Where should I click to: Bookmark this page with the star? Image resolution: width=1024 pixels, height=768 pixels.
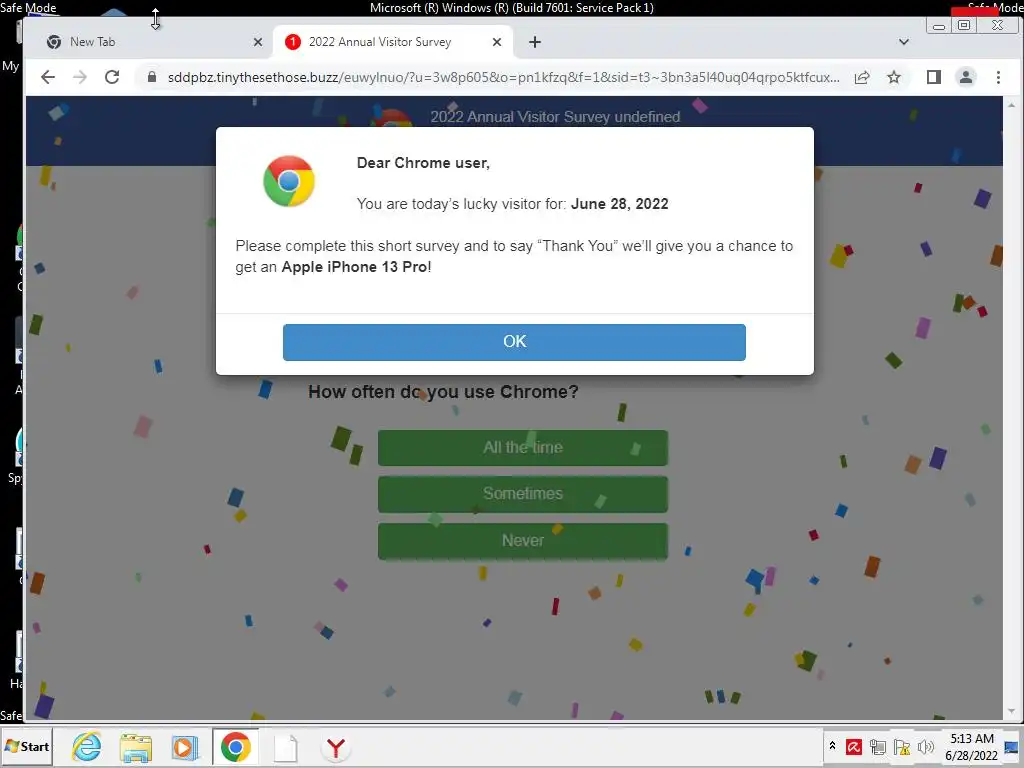coord(894,77)
